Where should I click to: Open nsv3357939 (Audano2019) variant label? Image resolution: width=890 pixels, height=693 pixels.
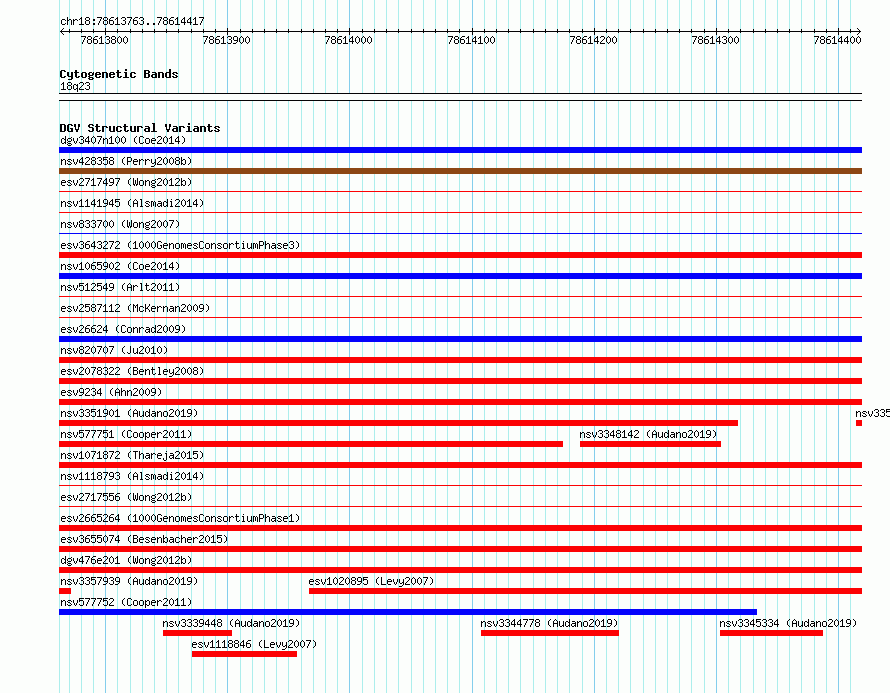tap(129, 581)
